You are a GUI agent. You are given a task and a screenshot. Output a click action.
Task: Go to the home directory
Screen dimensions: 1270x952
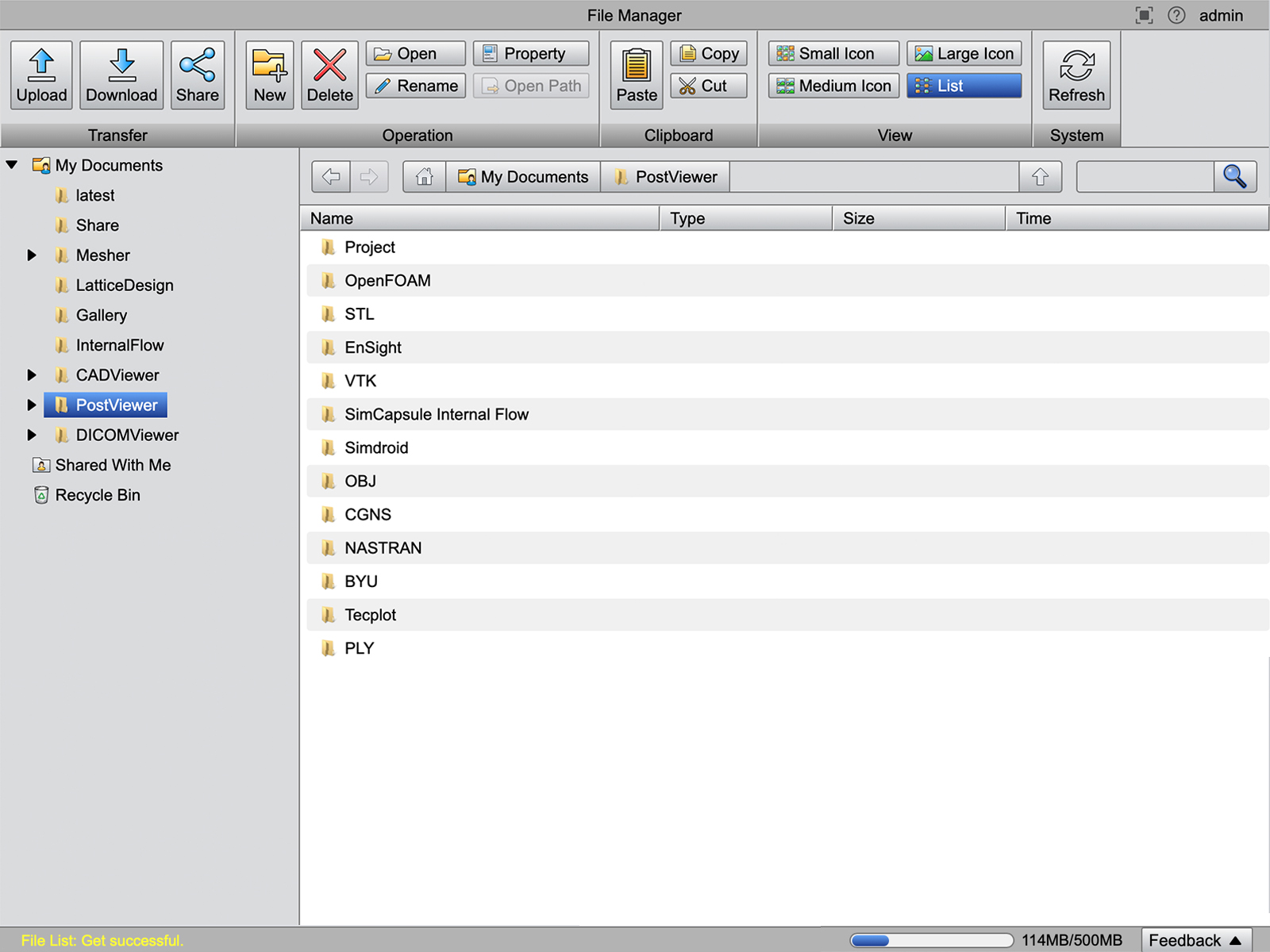(x=425, y=177)
